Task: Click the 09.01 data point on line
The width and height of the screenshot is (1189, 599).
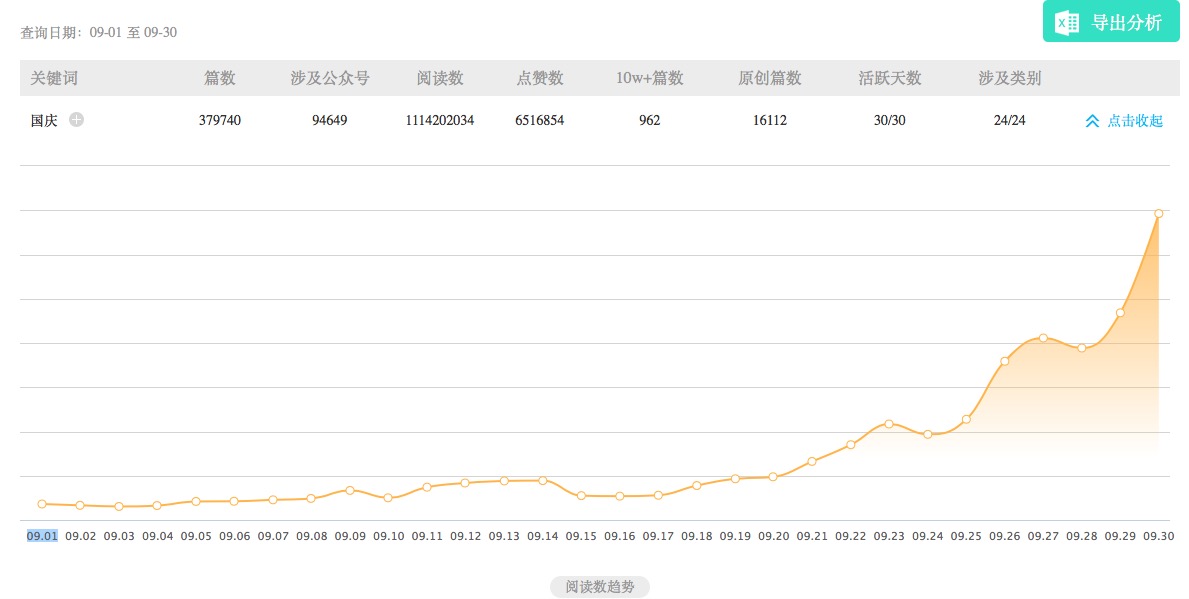Action: coord(42,504)
